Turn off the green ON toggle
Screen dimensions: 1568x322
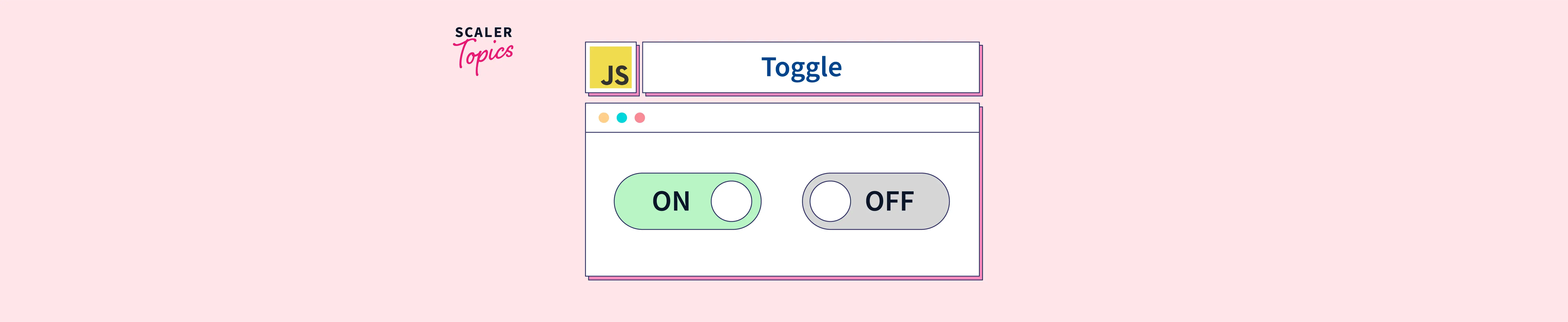(687, 201)
